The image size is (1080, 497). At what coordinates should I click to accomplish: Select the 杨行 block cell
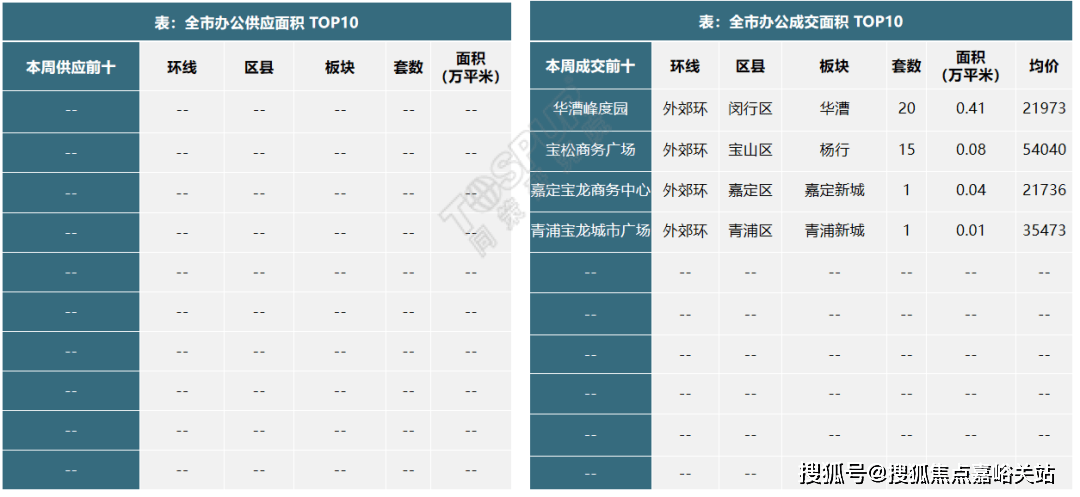point(834,150)
